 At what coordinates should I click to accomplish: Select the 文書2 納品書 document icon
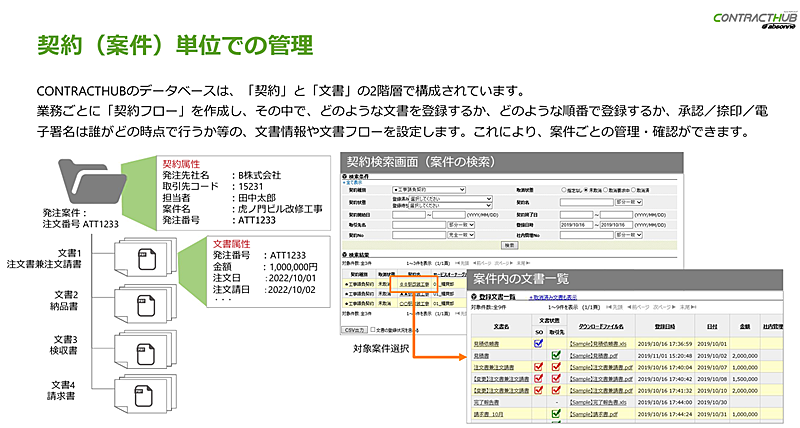[146, 305]
